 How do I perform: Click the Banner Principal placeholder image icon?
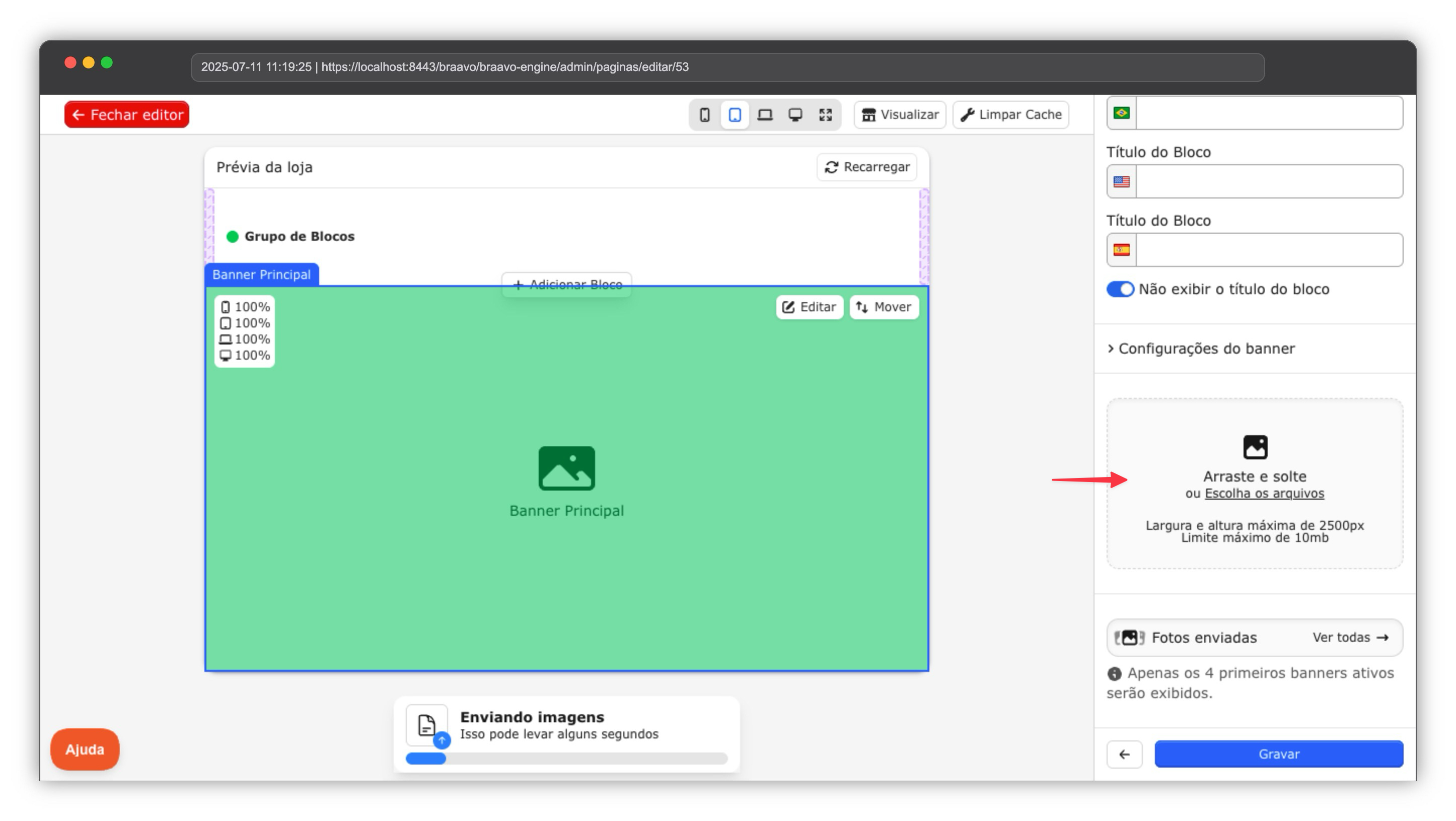click(x=566, y=468)
